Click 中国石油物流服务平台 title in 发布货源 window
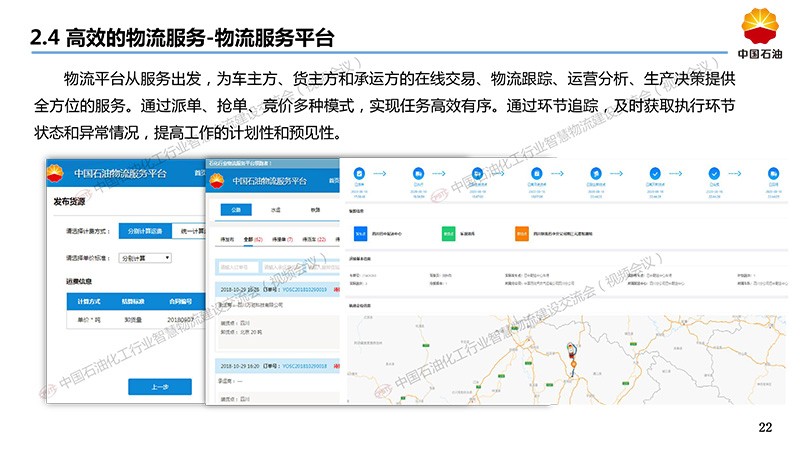800x450 pixels. (120, 173)
